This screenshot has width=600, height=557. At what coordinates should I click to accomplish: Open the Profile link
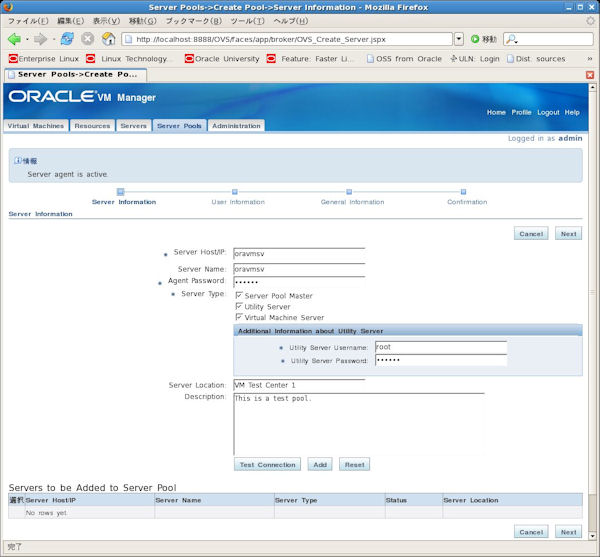522,112
